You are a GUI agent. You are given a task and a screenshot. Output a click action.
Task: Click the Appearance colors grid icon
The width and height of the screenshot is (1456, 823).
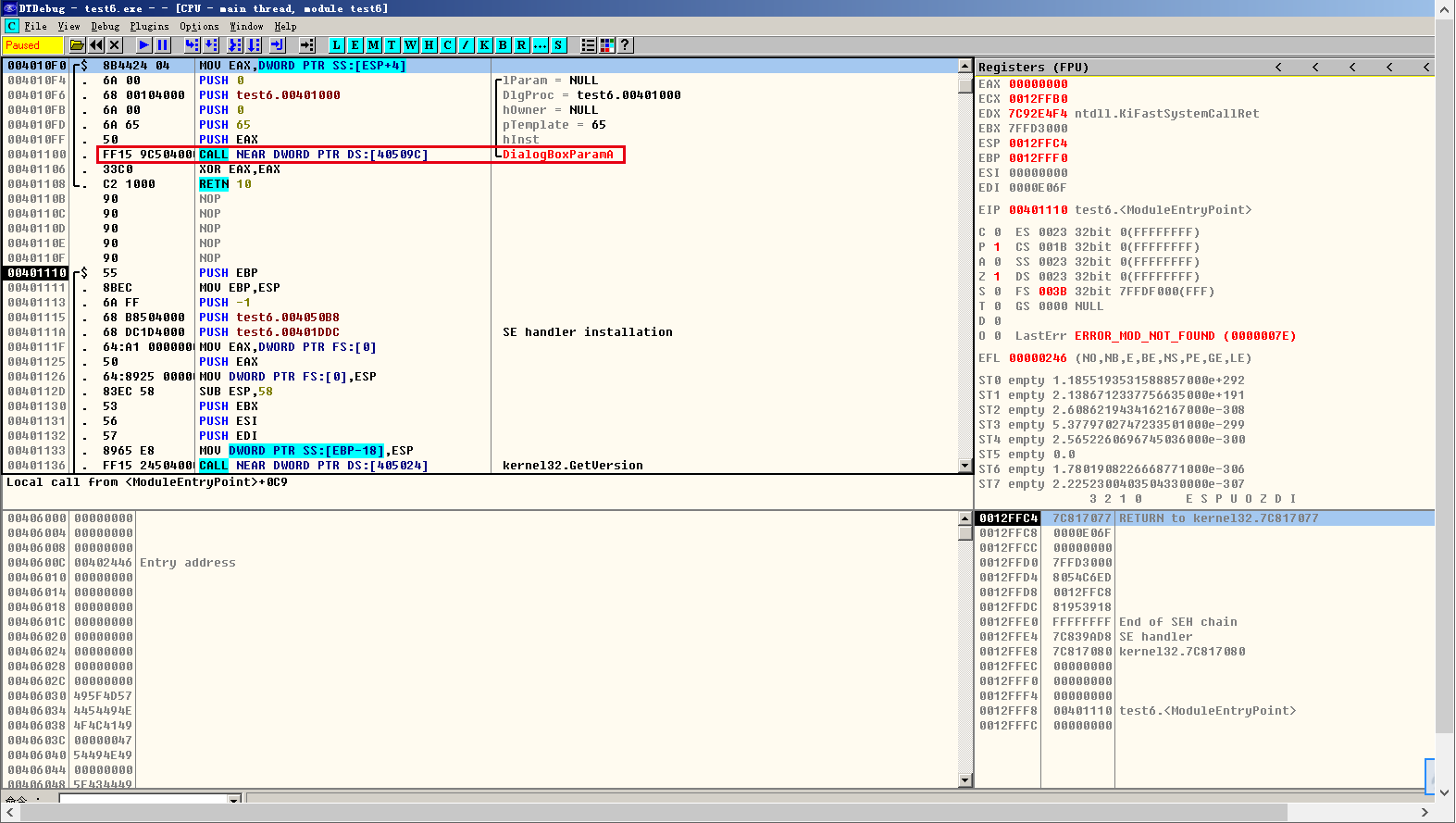(x=607, y=44)
